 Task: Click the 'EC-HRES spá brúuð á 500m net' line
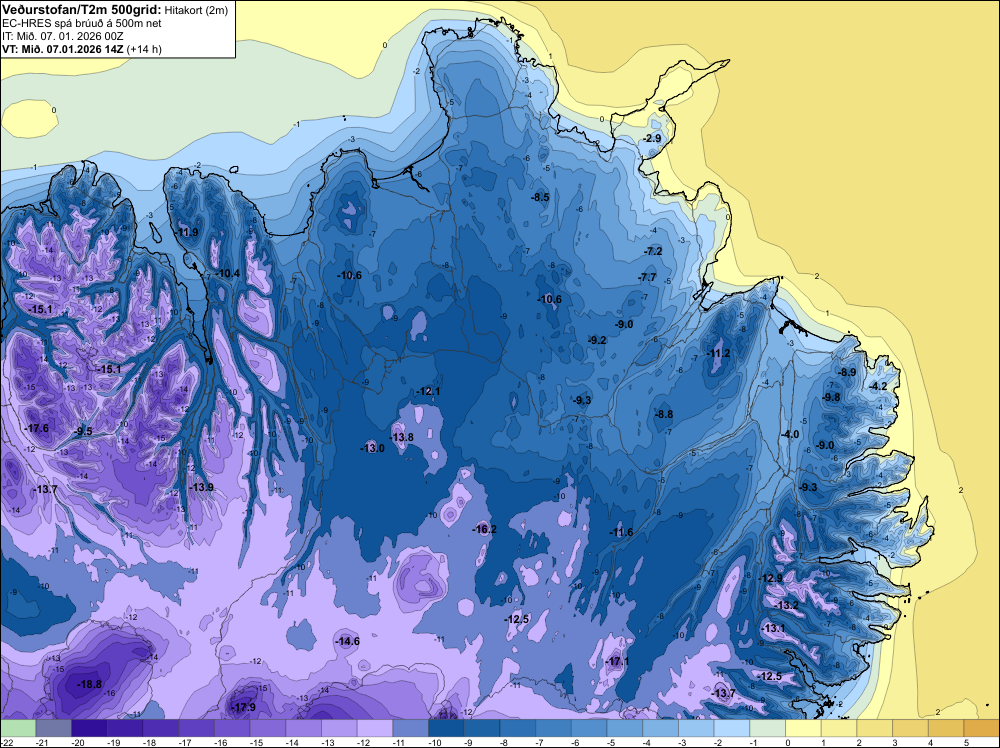point(82,23)
